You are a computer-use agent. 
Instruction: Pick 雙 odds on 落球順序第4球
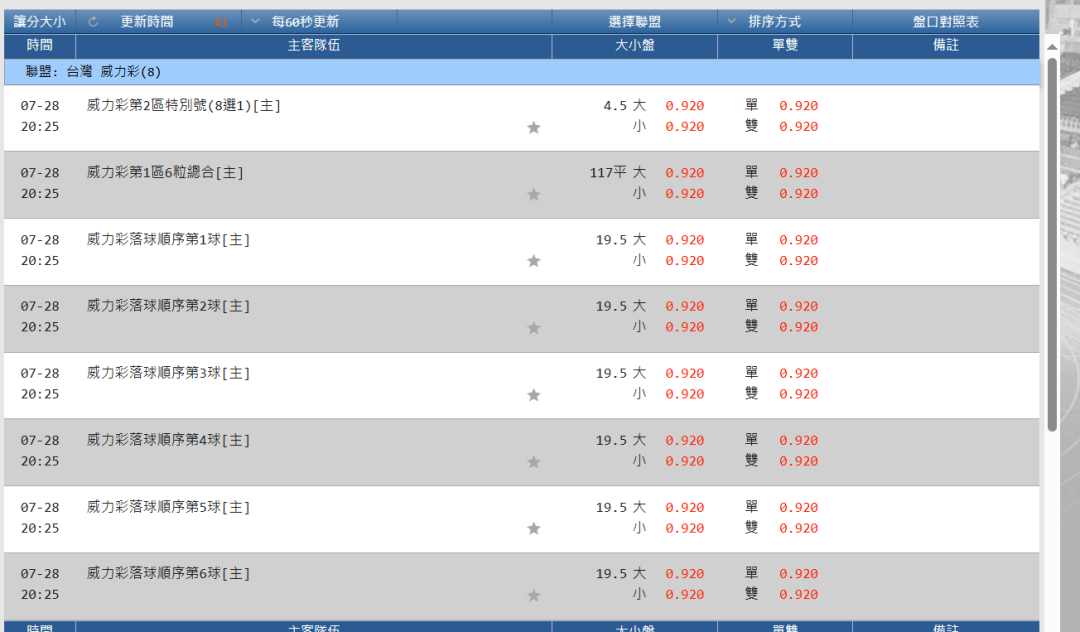(x=799, y=461)
